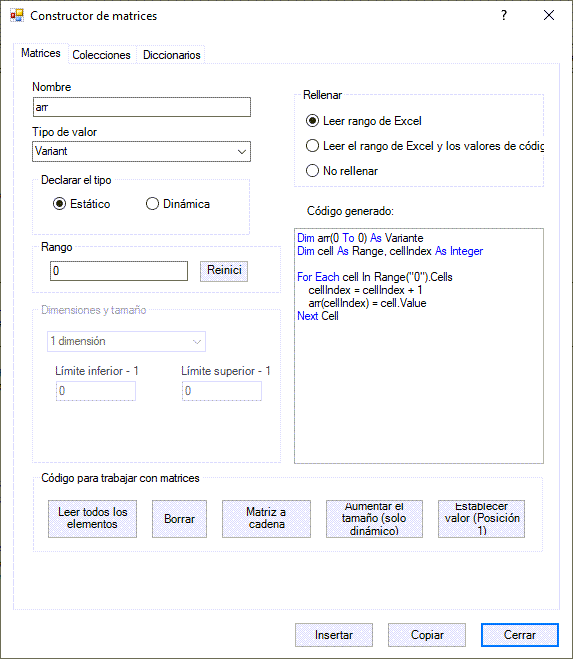This screenshot has width=573, height=659.
Task: Click the Matriz a cadena button
Action: point(266,519)
